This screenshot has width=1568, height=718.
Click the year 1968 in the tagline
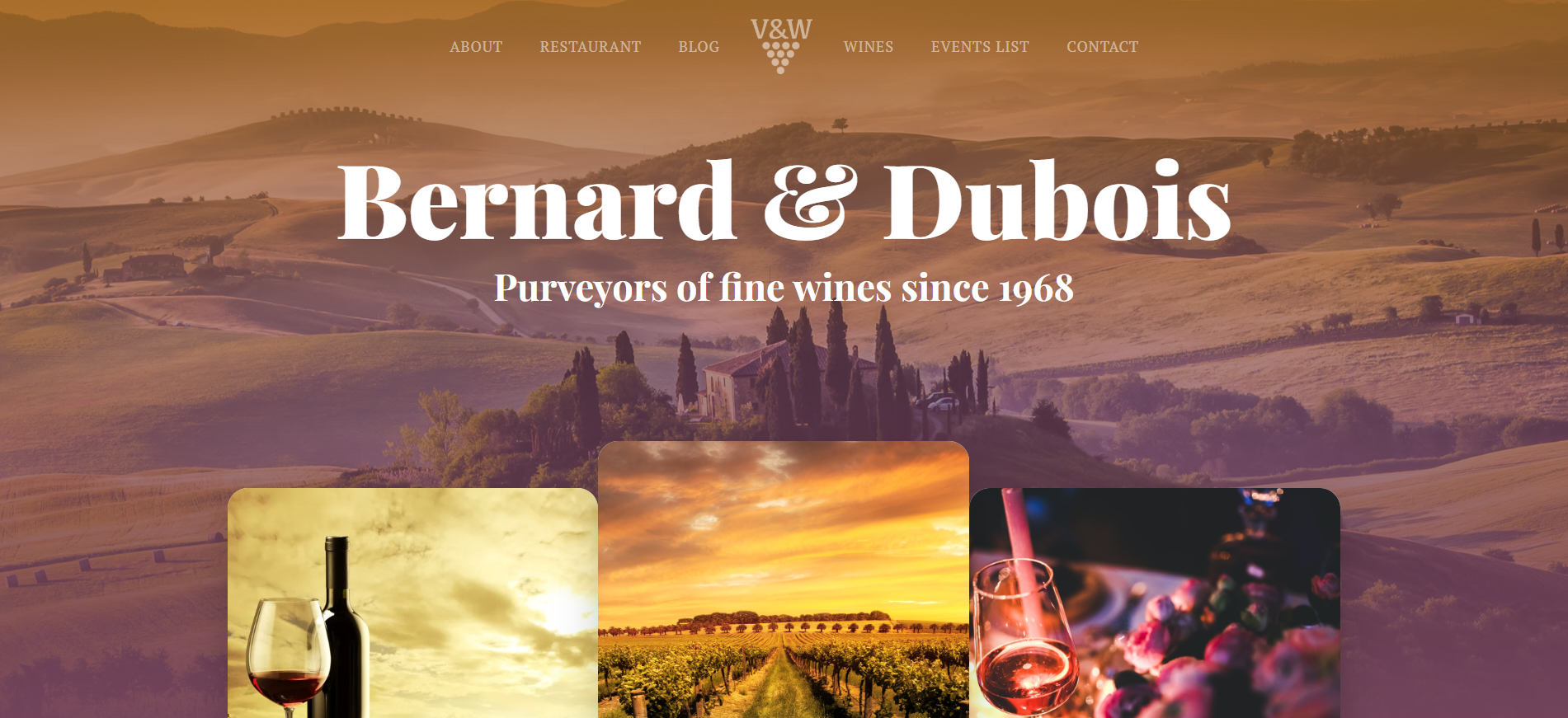click(1036, 289)
